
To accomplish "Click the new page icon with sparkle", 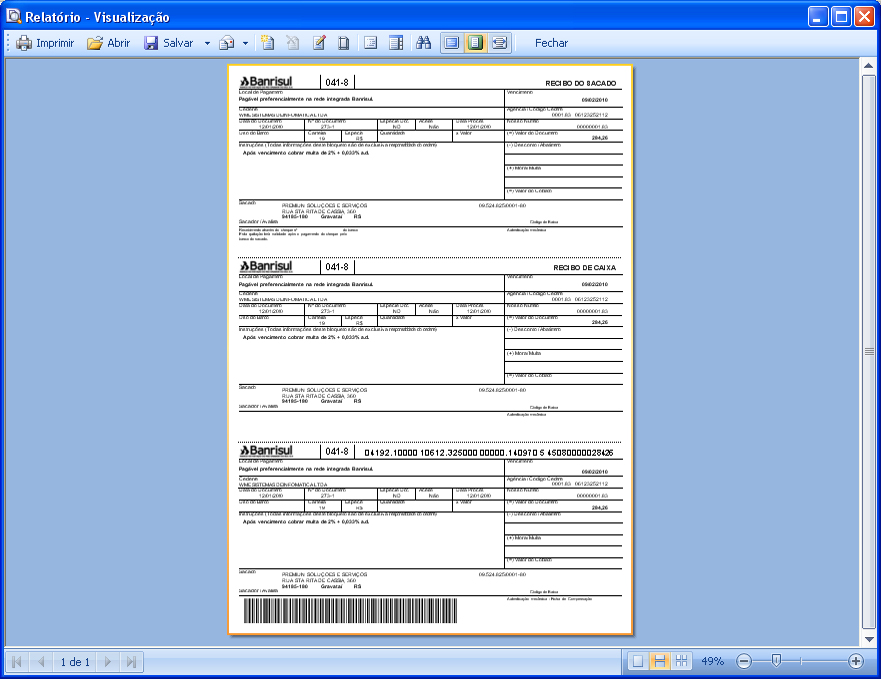I will pyautogui.click(x=267, y=43).
